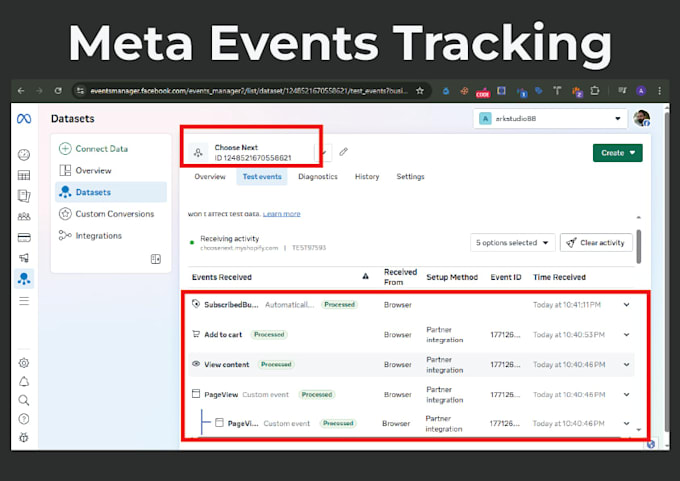
Task: Open the arkstudio88 business account dropdown
Action: 550,118
